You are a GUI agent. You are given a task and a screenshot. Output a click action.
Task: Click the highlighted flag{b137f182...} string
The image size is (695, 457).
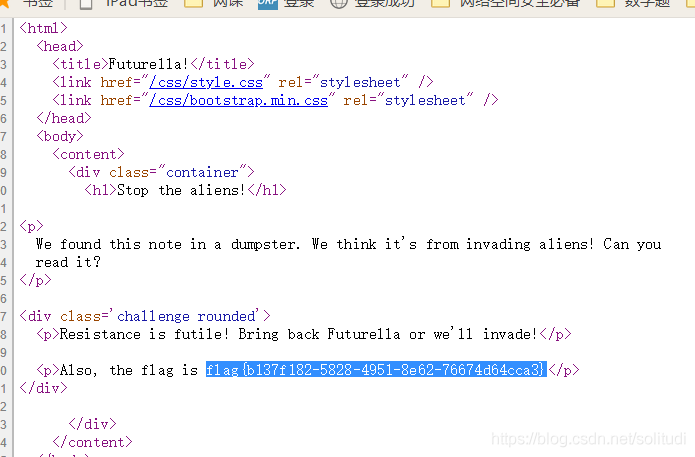click(376, 370)
